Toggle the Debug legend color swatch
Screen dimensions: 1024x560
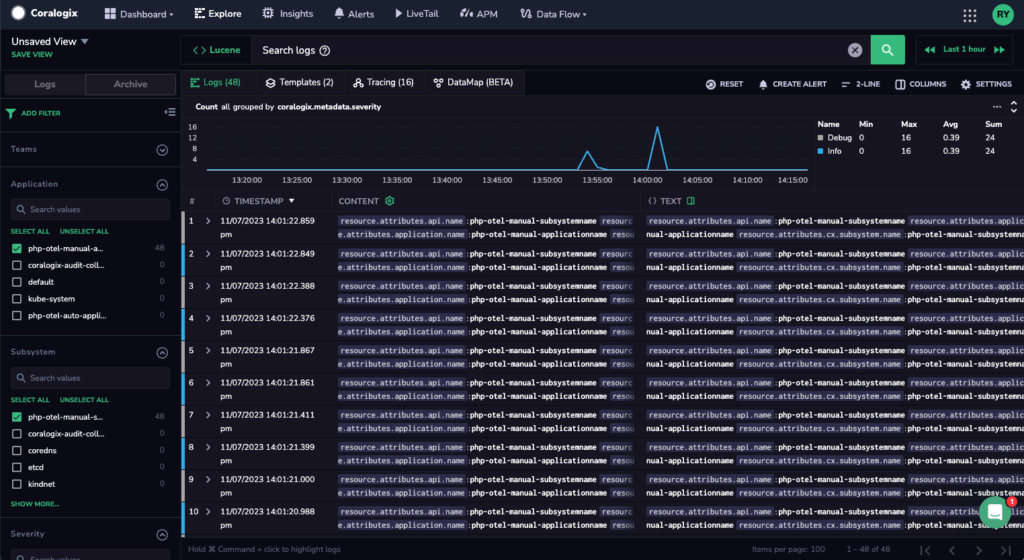[820, 138]
